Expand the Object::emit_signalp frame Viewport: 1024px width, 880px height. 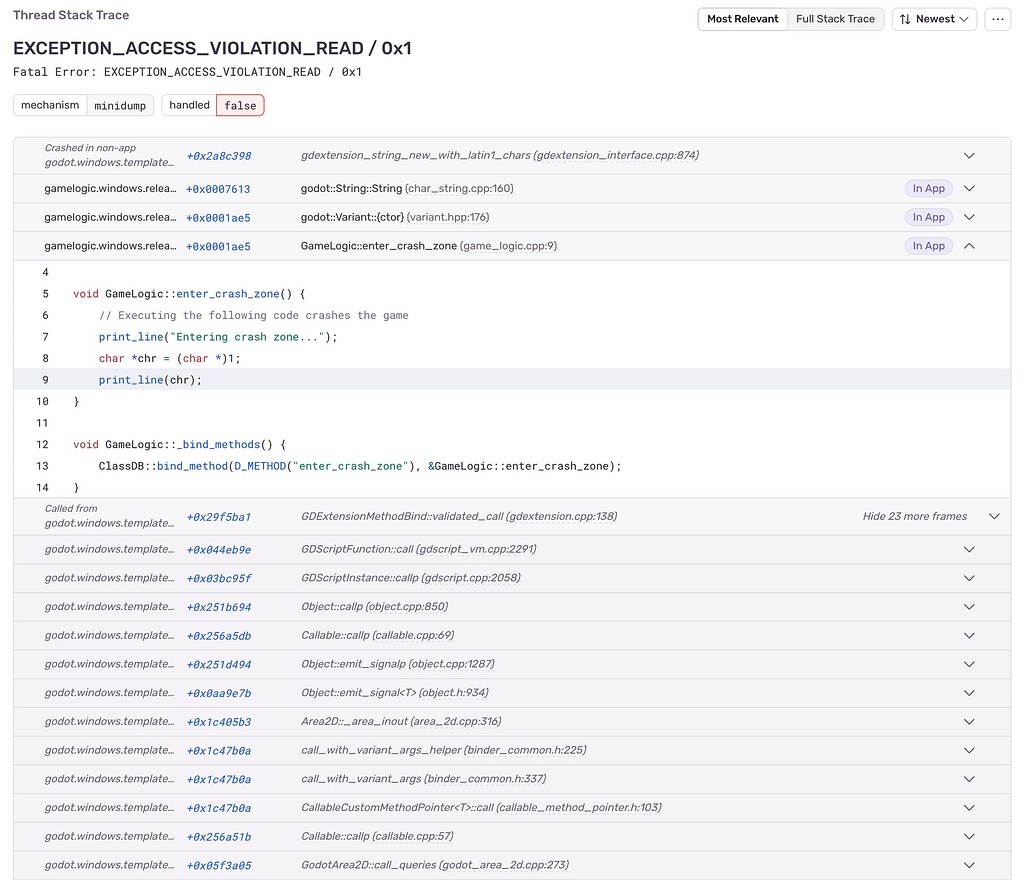point(968,664)
